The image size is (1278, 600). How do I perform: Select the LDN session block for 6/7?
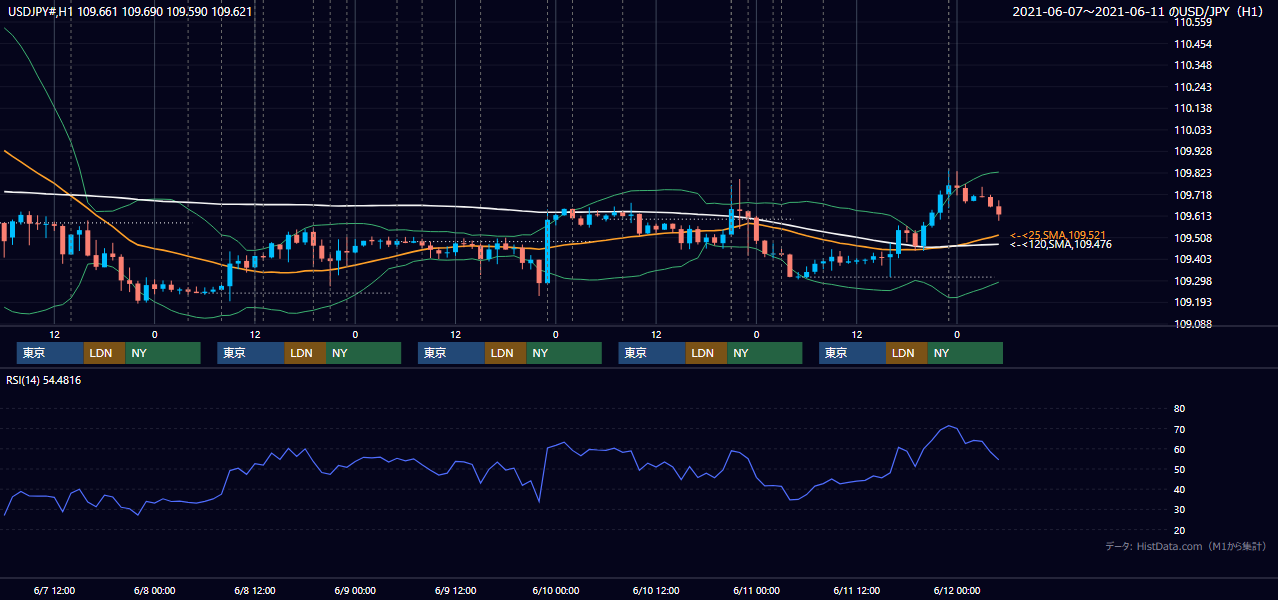104,353
